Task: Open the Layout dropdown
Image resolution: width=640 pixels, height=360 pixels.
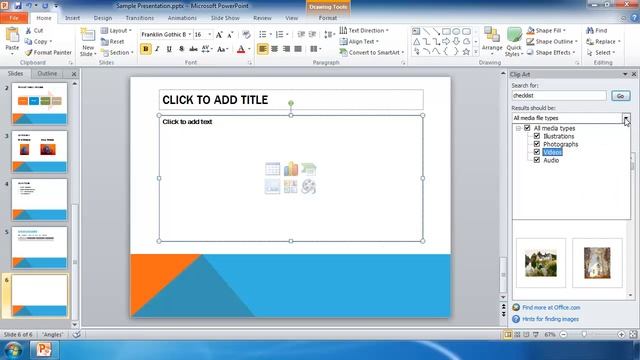Action: 116,31
